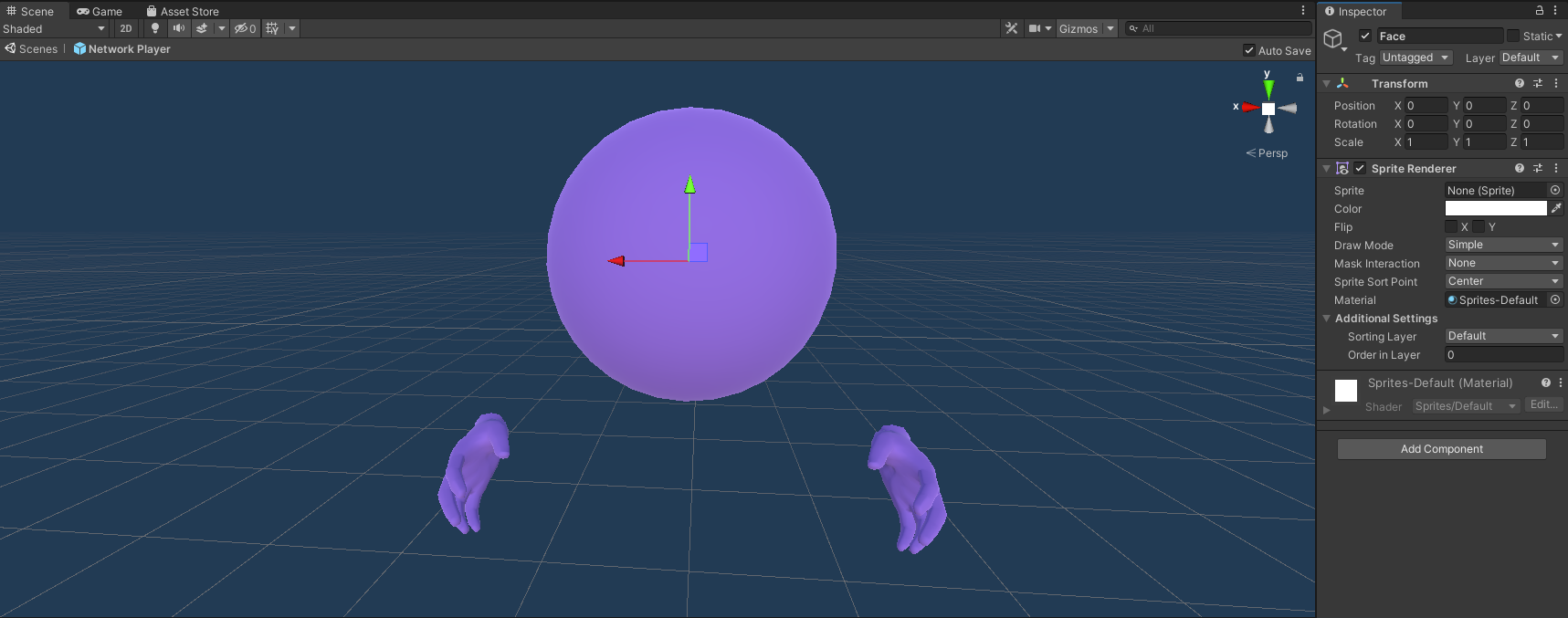Toggle scene lighting with the lightbulb icon

click(154, 28)
